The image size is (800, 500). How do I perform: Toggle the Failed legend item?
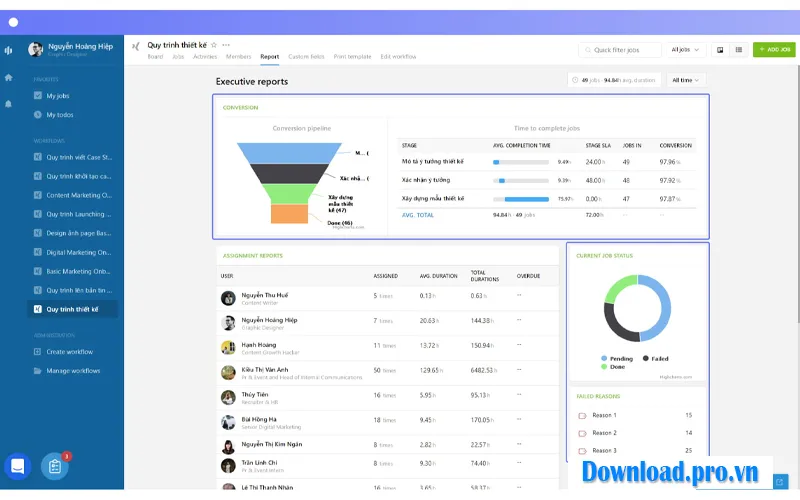(656, 359)
